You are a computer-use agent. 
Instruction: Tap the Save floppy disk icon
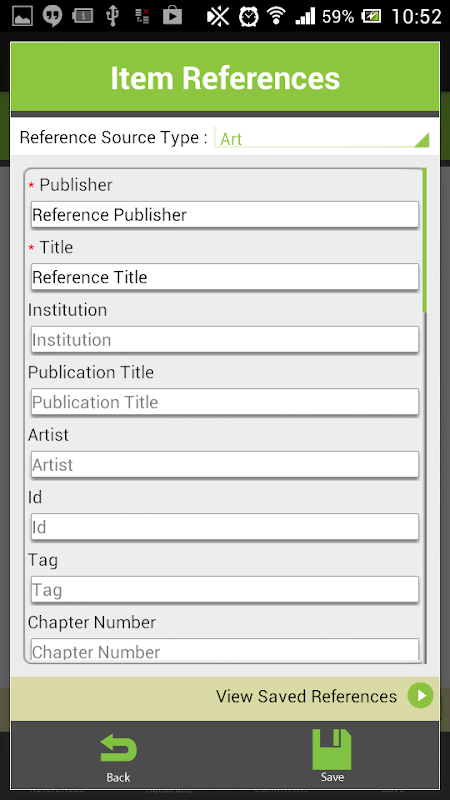(332, 749)
